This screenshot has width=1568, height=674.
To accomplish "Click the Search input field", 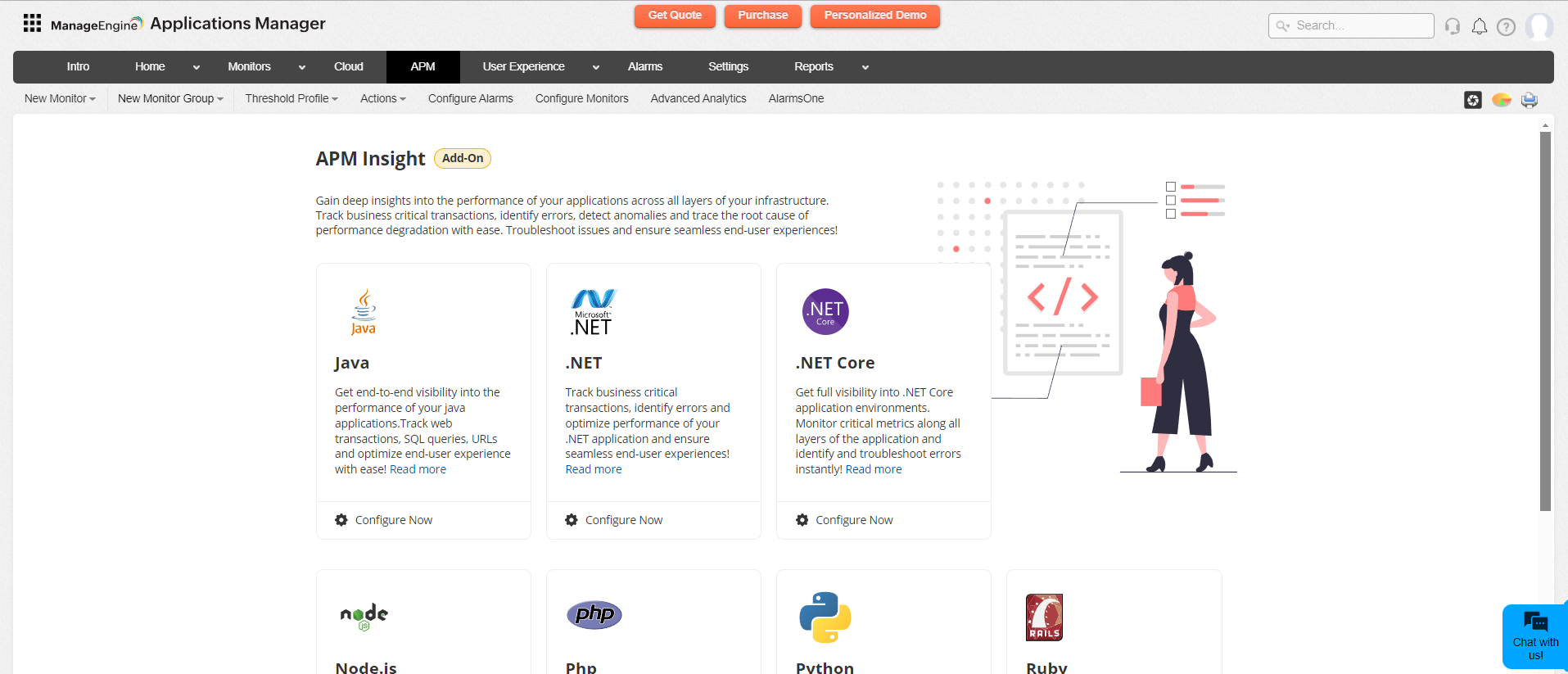I will [1351, 26].
